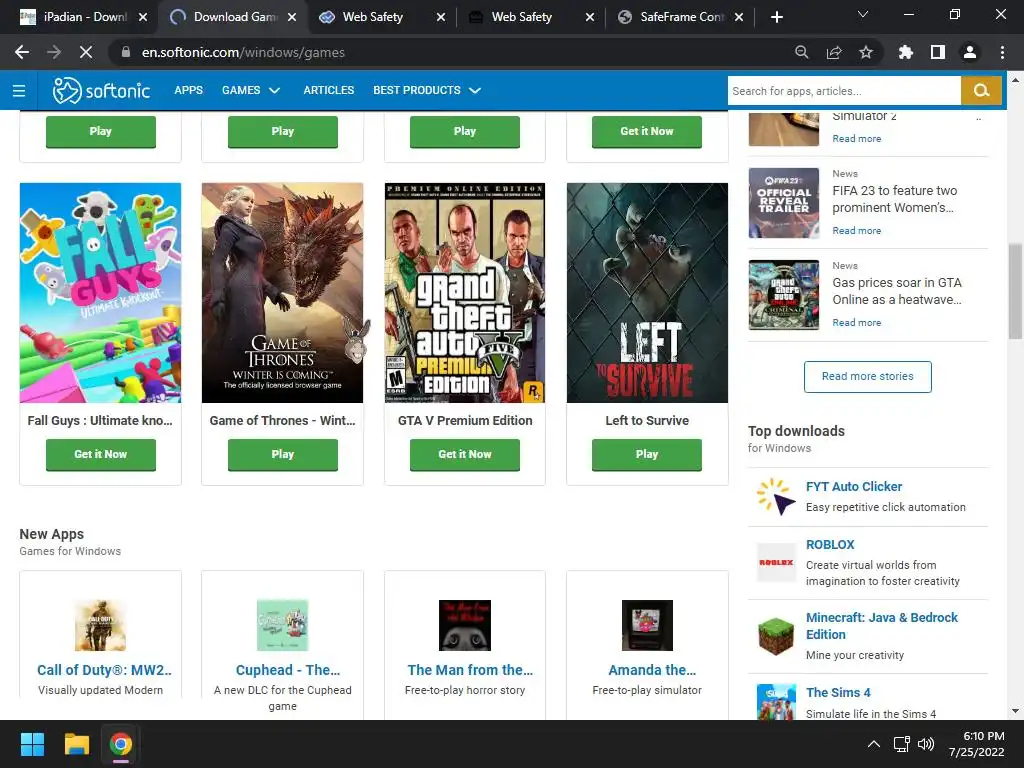
Task: Read more on FIFA 23 news
Action: (x=857, y=231)
